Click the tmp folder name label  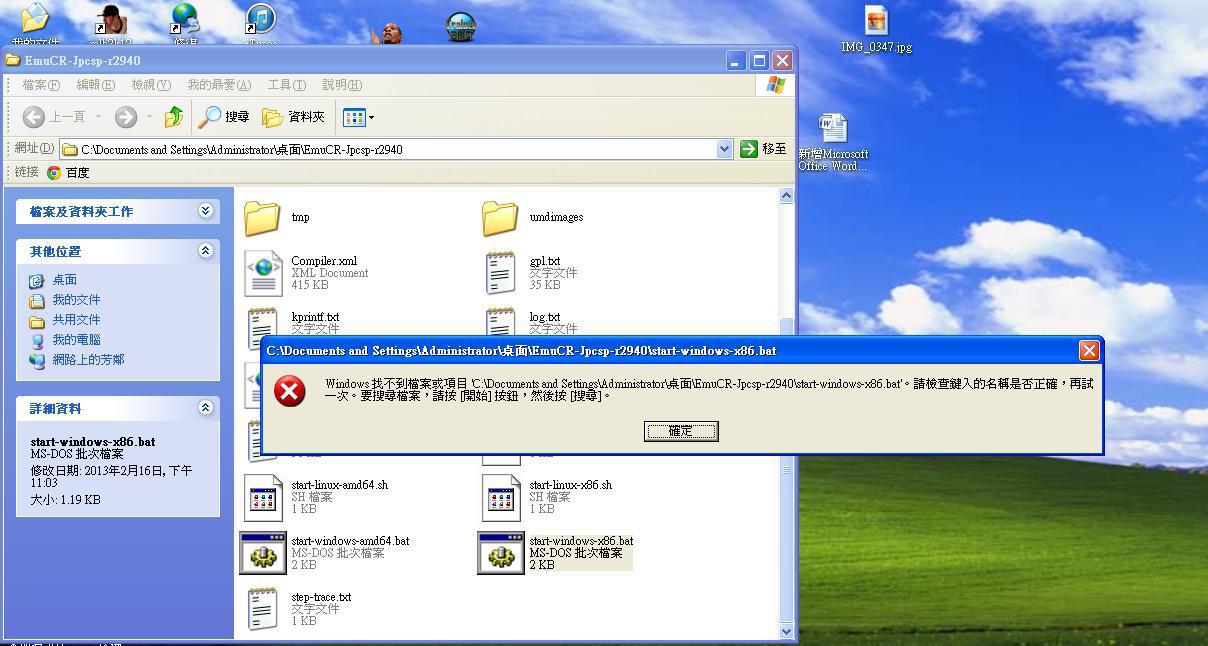pos(300,217)
